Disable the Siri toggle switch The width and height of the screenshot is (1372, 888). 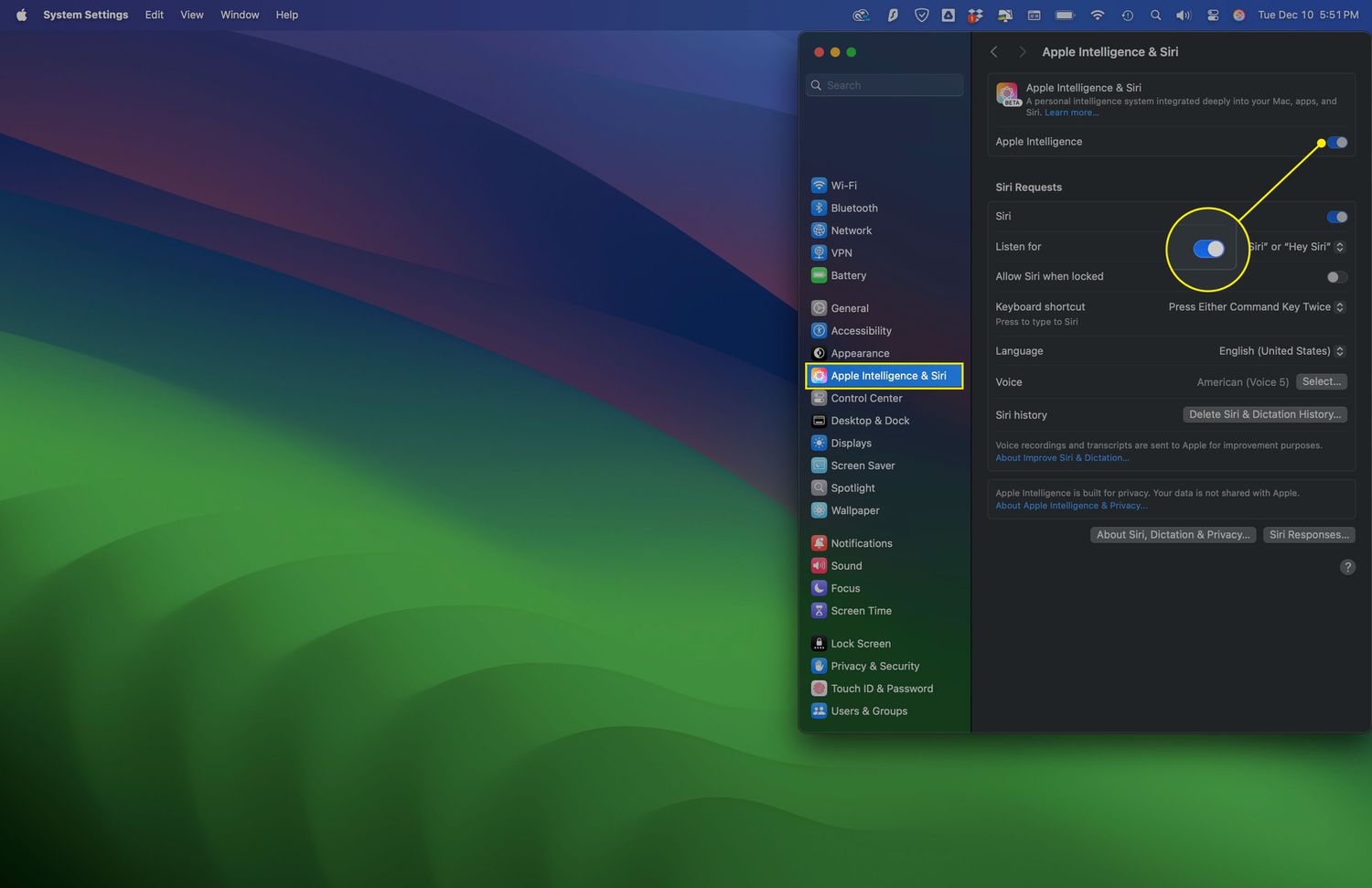click(x=1337, y=217)
